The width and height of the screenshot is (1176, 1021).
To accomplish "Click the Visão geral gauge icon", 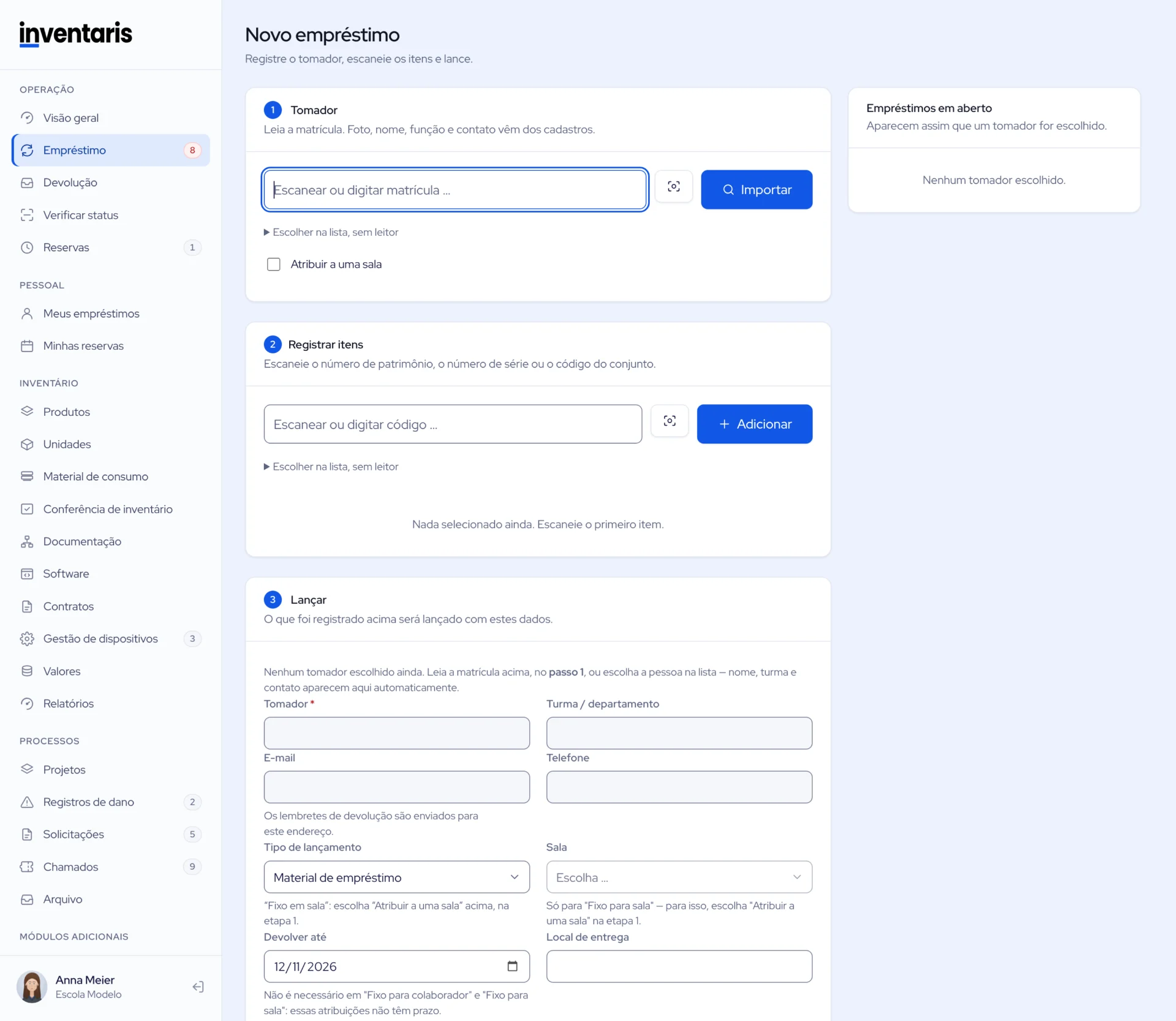I will 27,118.
